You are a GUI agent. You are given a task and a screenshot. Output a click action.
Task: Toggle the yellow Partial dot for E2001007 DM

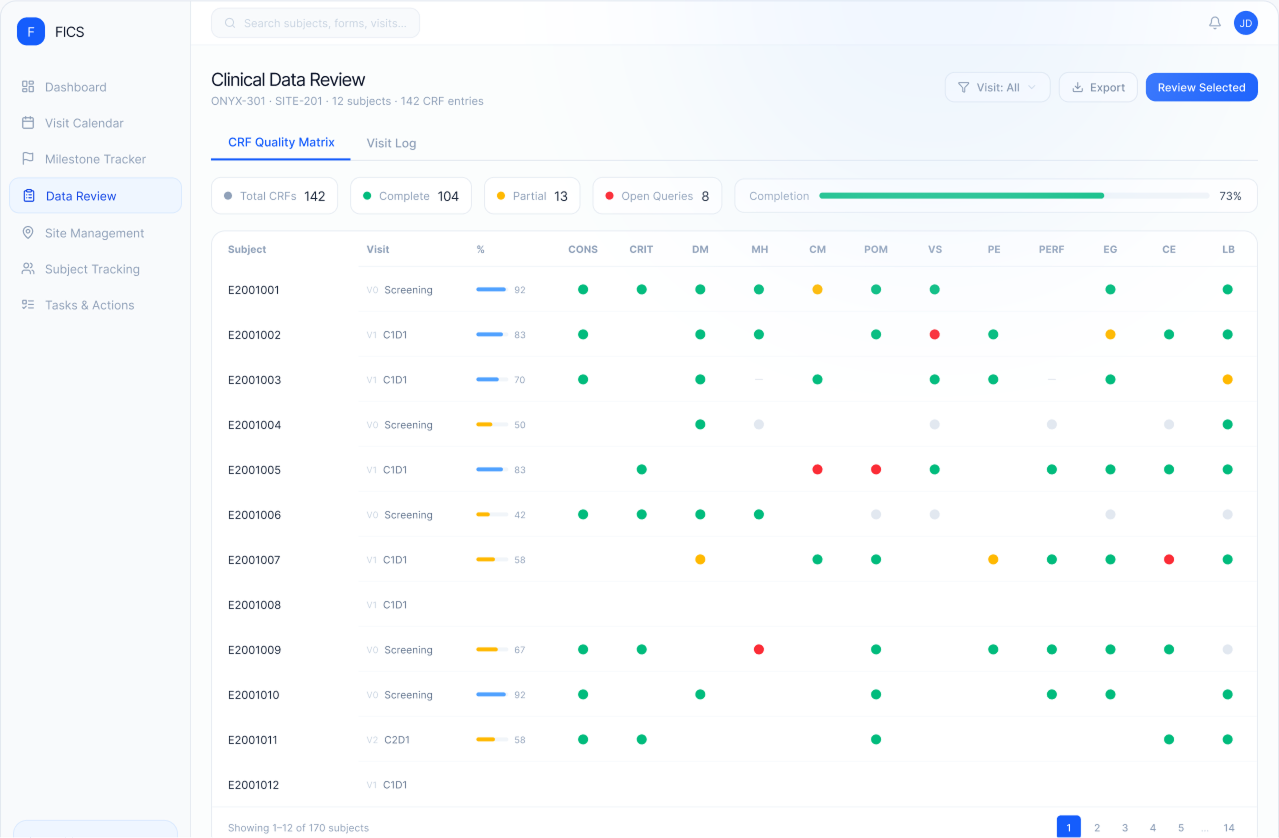click(700, 559)
